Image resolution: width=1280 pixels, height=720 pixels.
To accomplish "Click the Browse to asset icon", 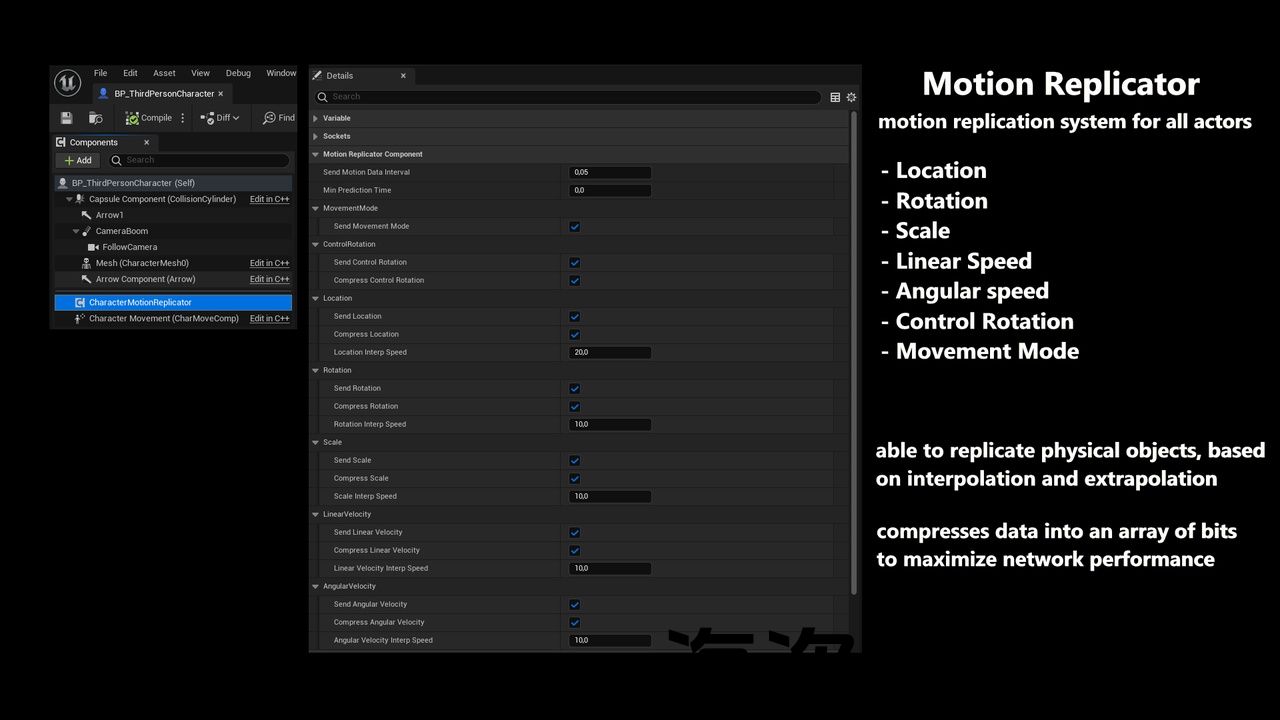I will click(96, 118).
